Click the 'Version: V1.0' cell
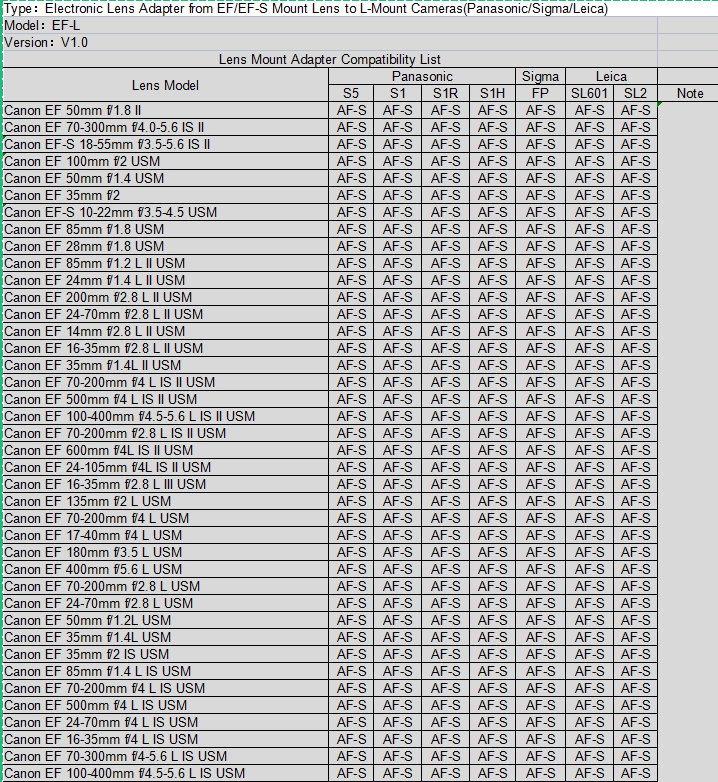718x782 pixels. (330, 42)
